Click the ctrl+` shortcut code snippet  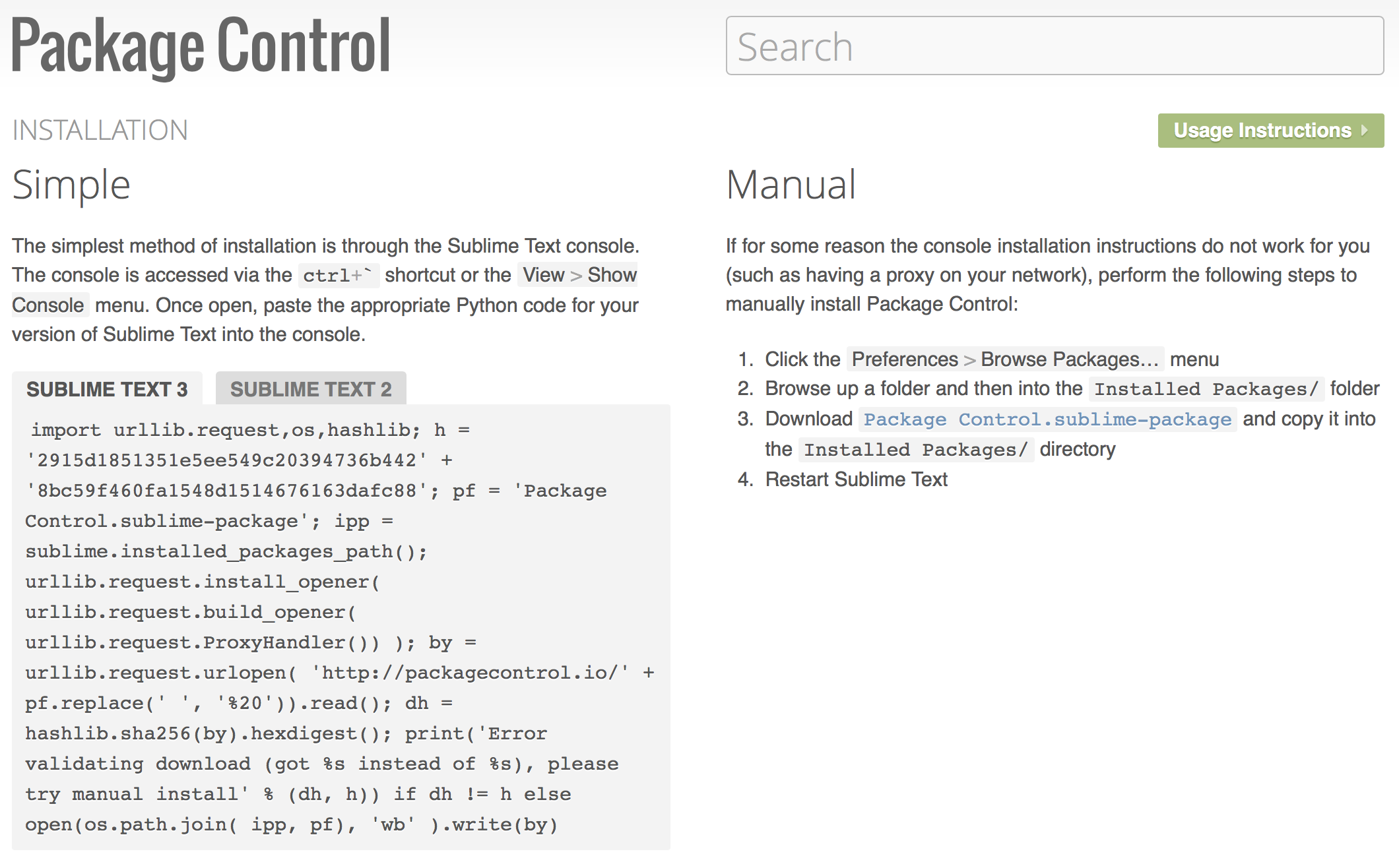click(x=338, y=276)
